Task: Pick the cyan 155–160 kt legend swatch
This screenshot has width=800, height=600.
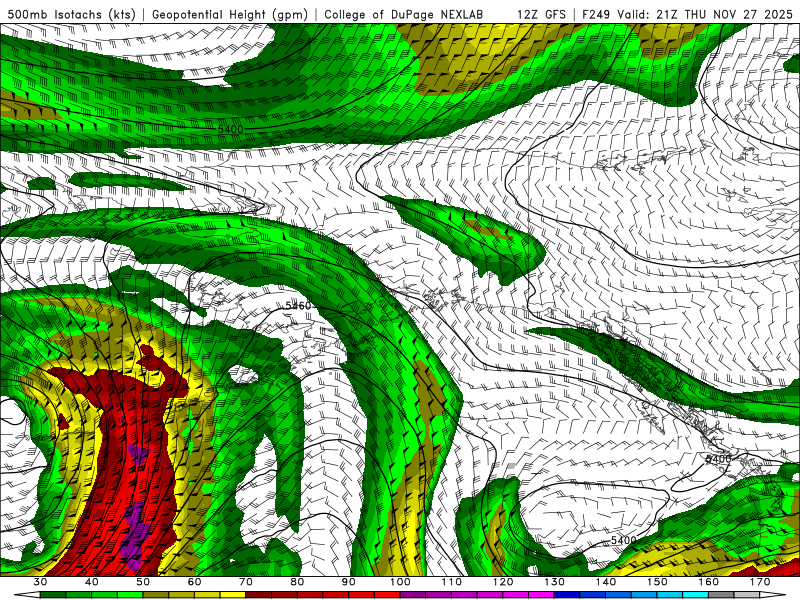Action: point(695,595)
